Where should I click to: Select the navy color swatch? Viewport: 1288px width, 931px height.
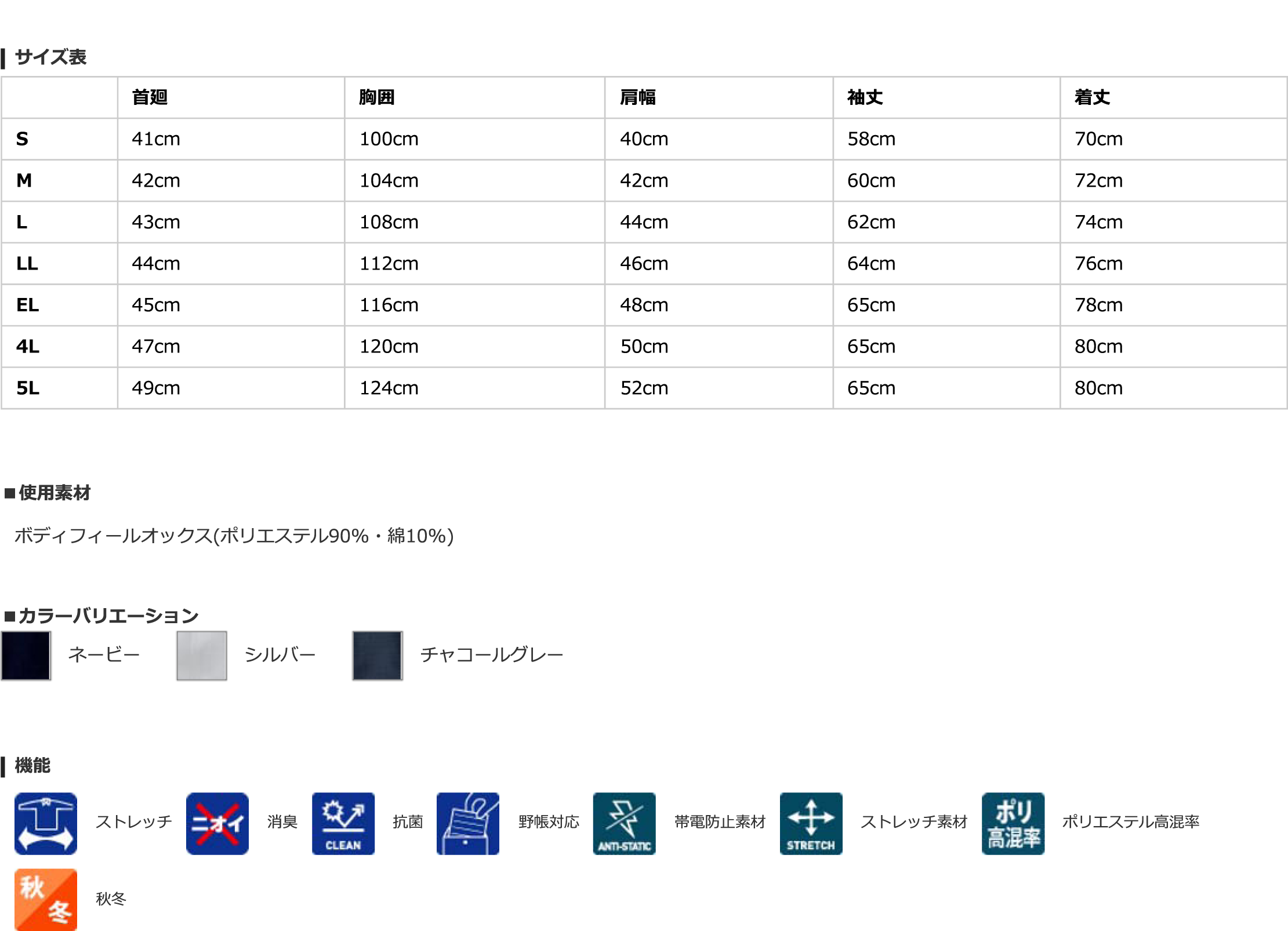click(26, 655)
